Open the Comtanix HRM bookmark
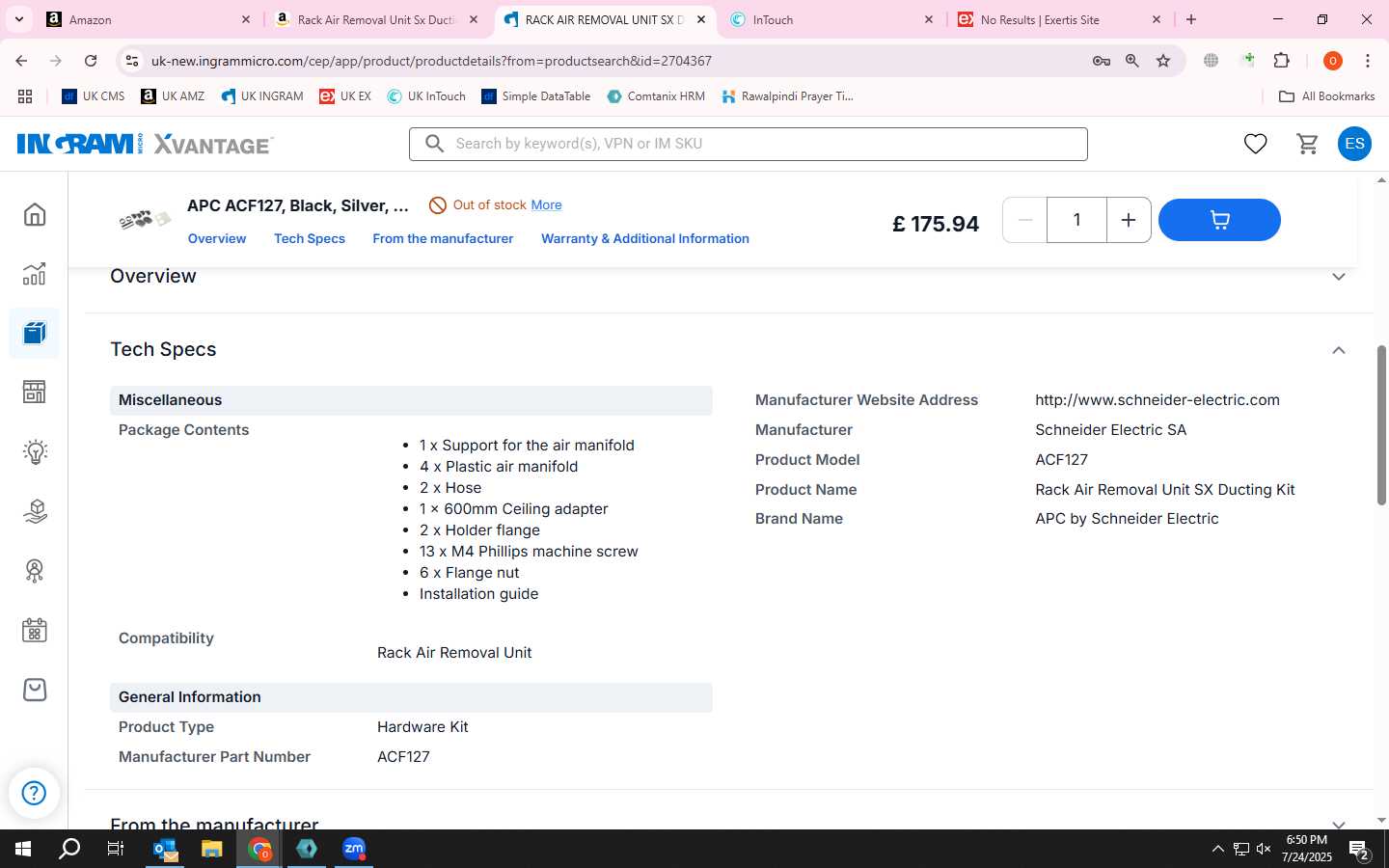The height and width of the screenshot is (868, 1389). (656, 96)
